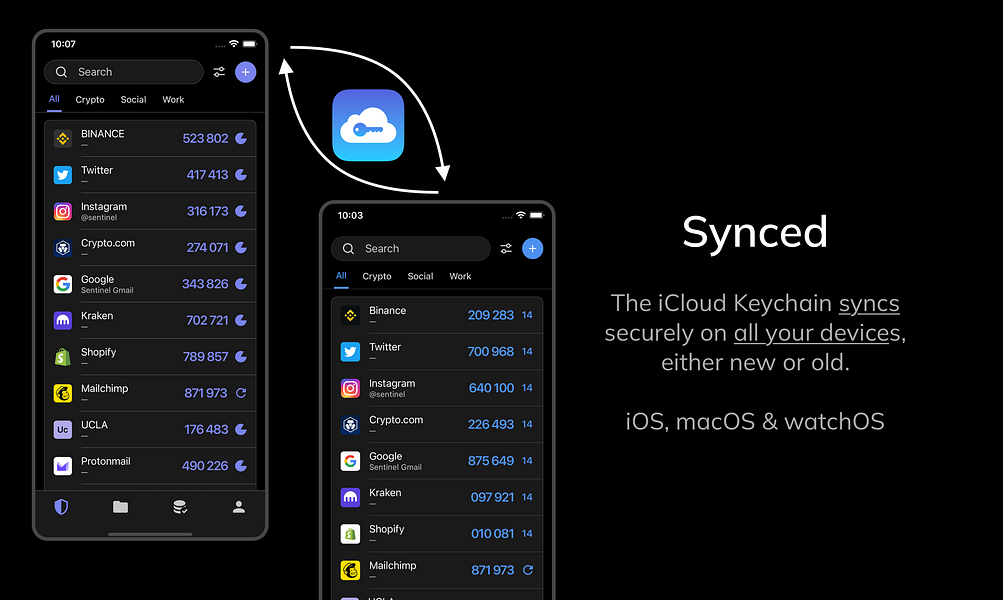Image resolution: width=1003 pixels, height=600 pixels.
Task: Open the folder section from the bottom bar
Action: (120, 507)
